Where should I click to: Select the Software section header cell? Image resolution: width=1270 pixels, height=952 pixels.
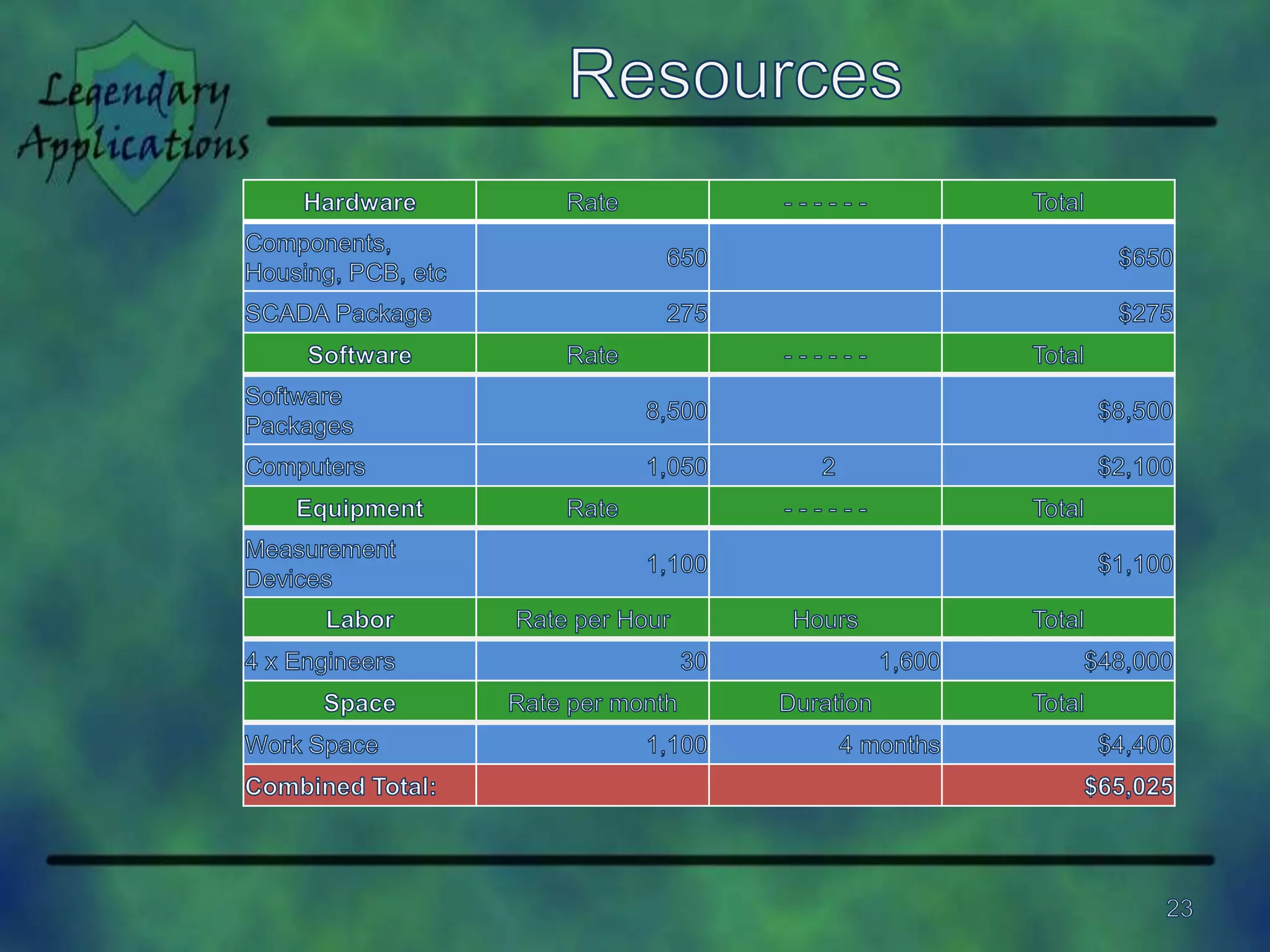point(360,355)
